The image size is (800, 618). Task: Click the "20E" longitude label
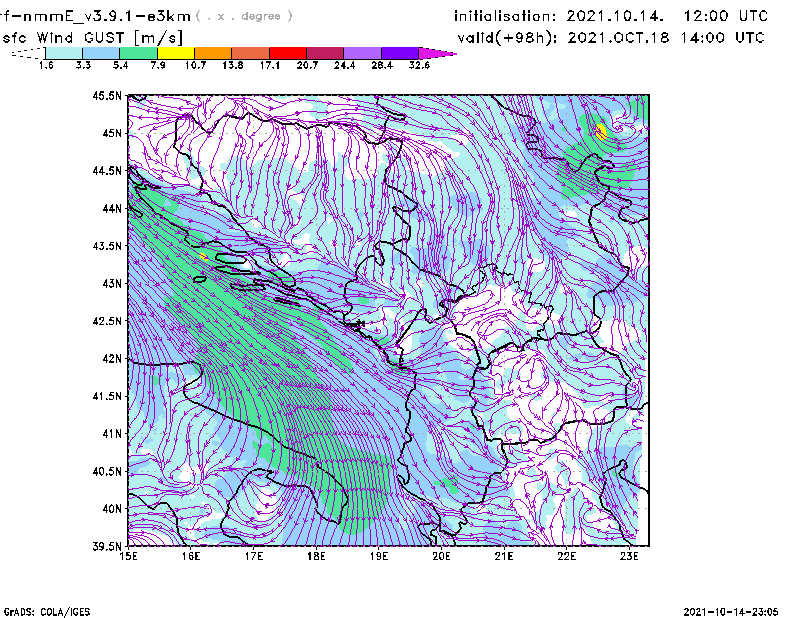tap(441, 556)
